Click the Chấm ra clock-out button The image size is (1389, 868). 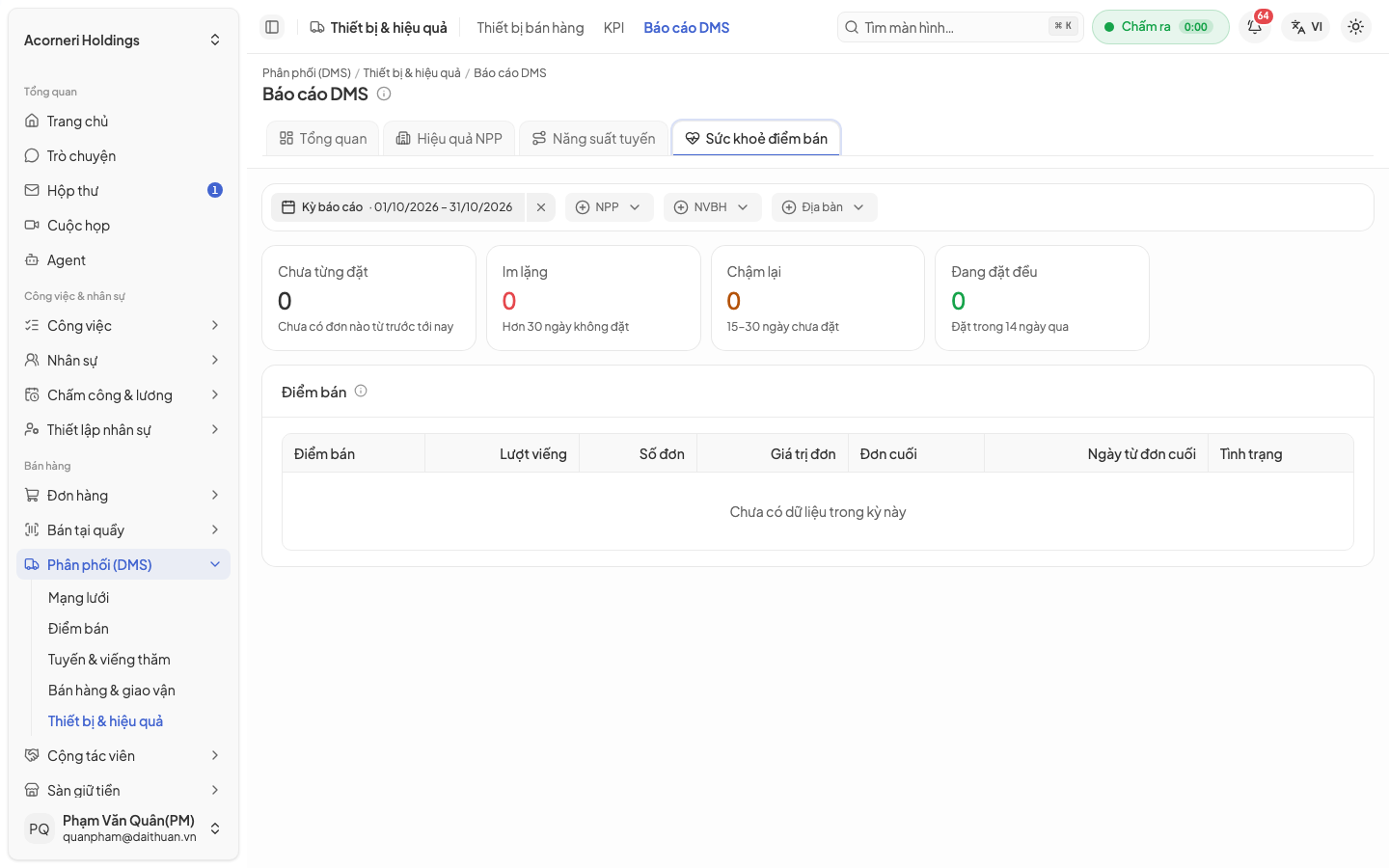pyautogui.click(x=1160, y=27)
